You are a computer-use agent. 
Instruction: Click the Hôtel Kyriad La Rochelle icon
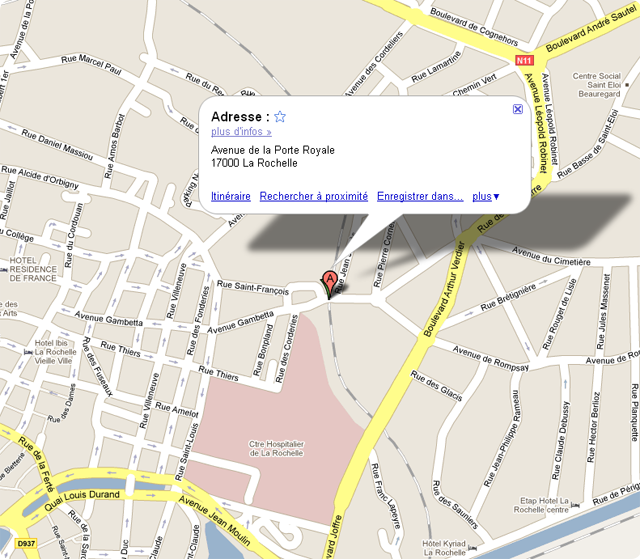click(472, 548)
